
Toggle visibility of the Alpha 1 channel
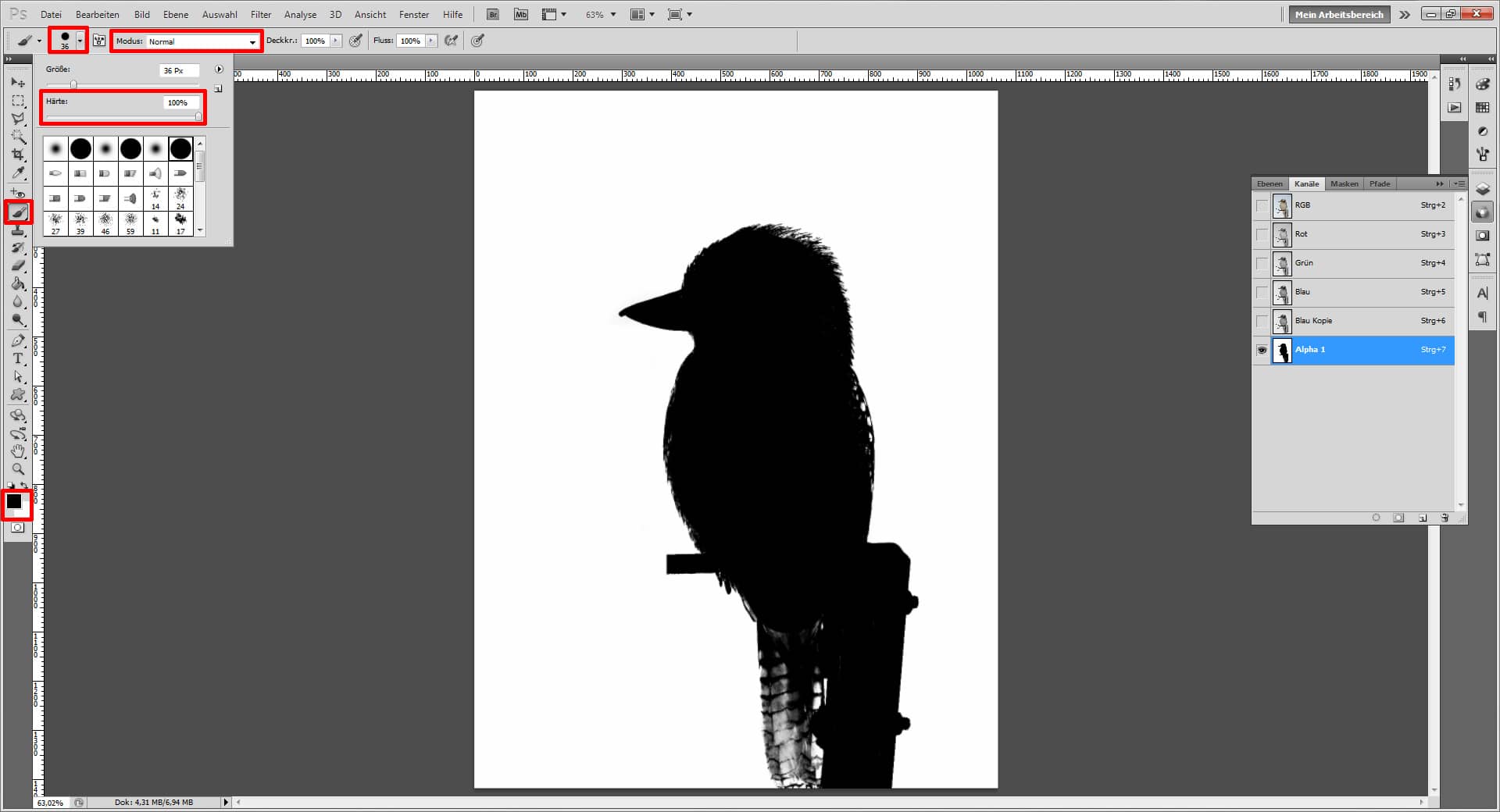click(1262, 351)
